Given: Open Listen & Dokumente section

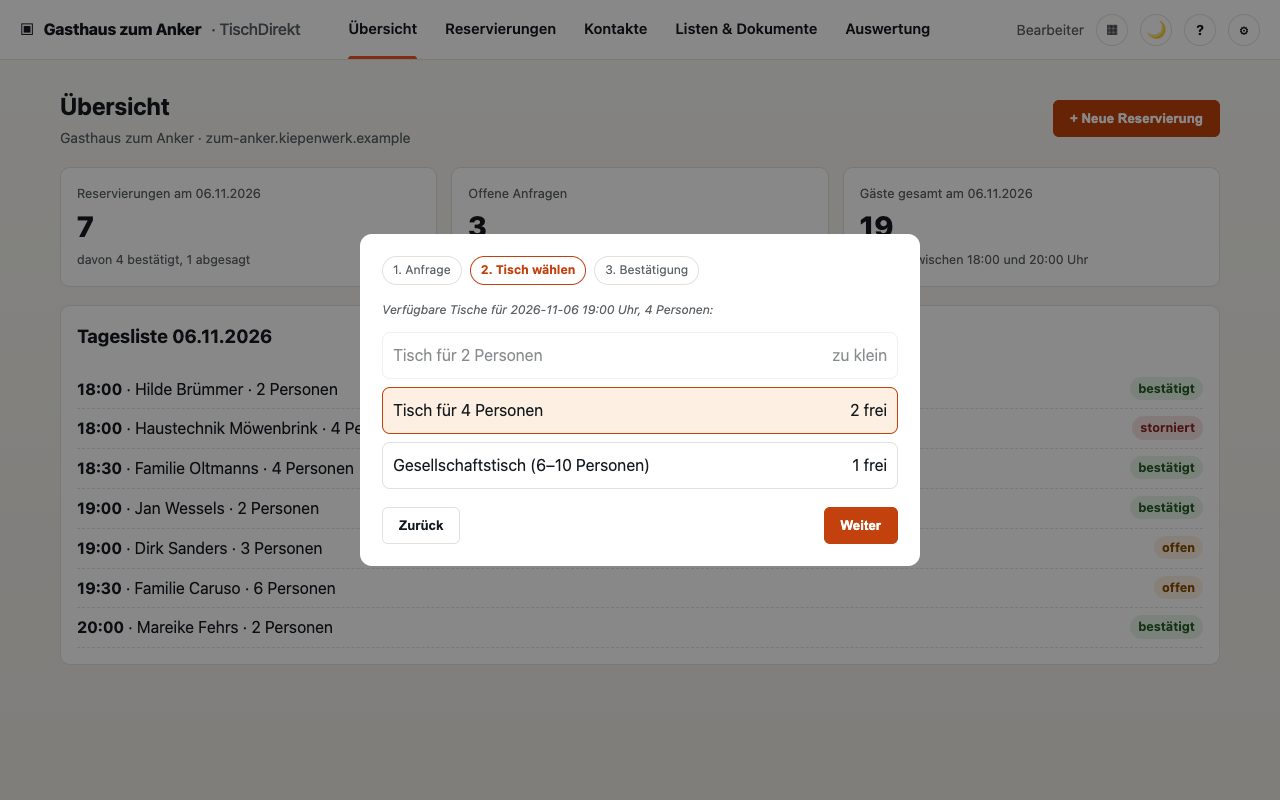Looking at the screenshot, I should click(x=746, y=29).
